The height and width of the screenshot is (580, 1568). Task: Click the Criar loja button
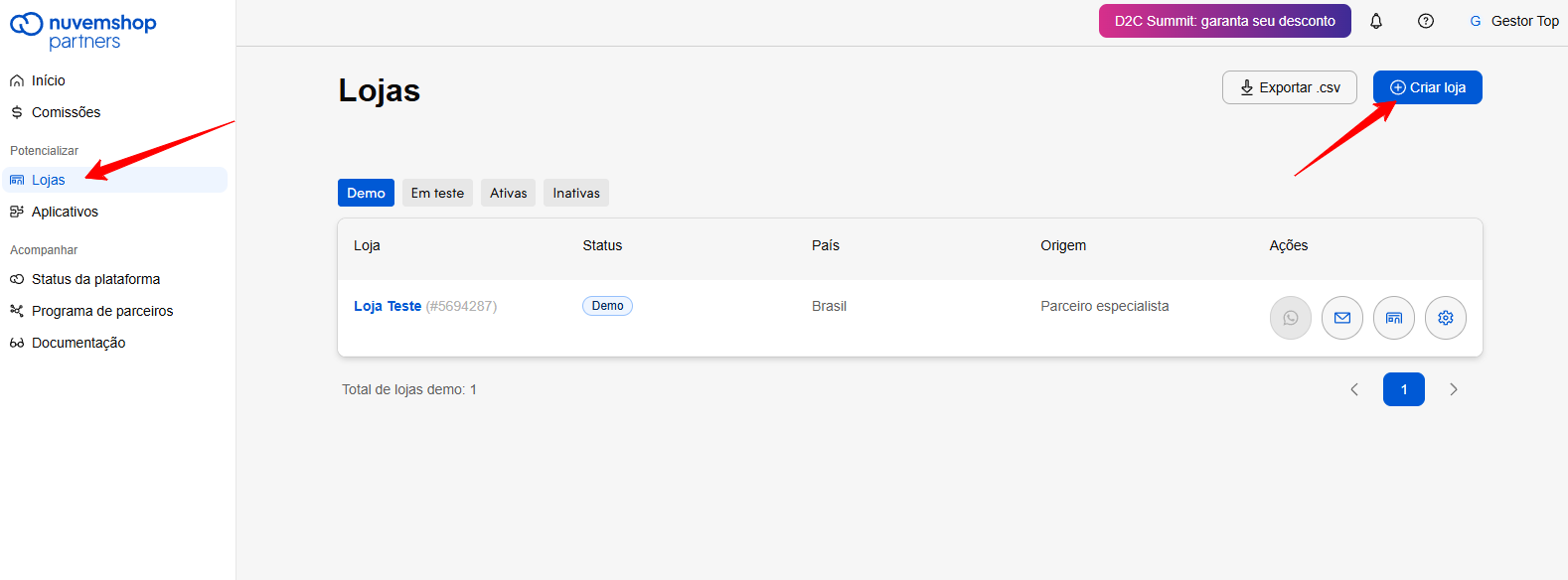(x=1428, y=87)
